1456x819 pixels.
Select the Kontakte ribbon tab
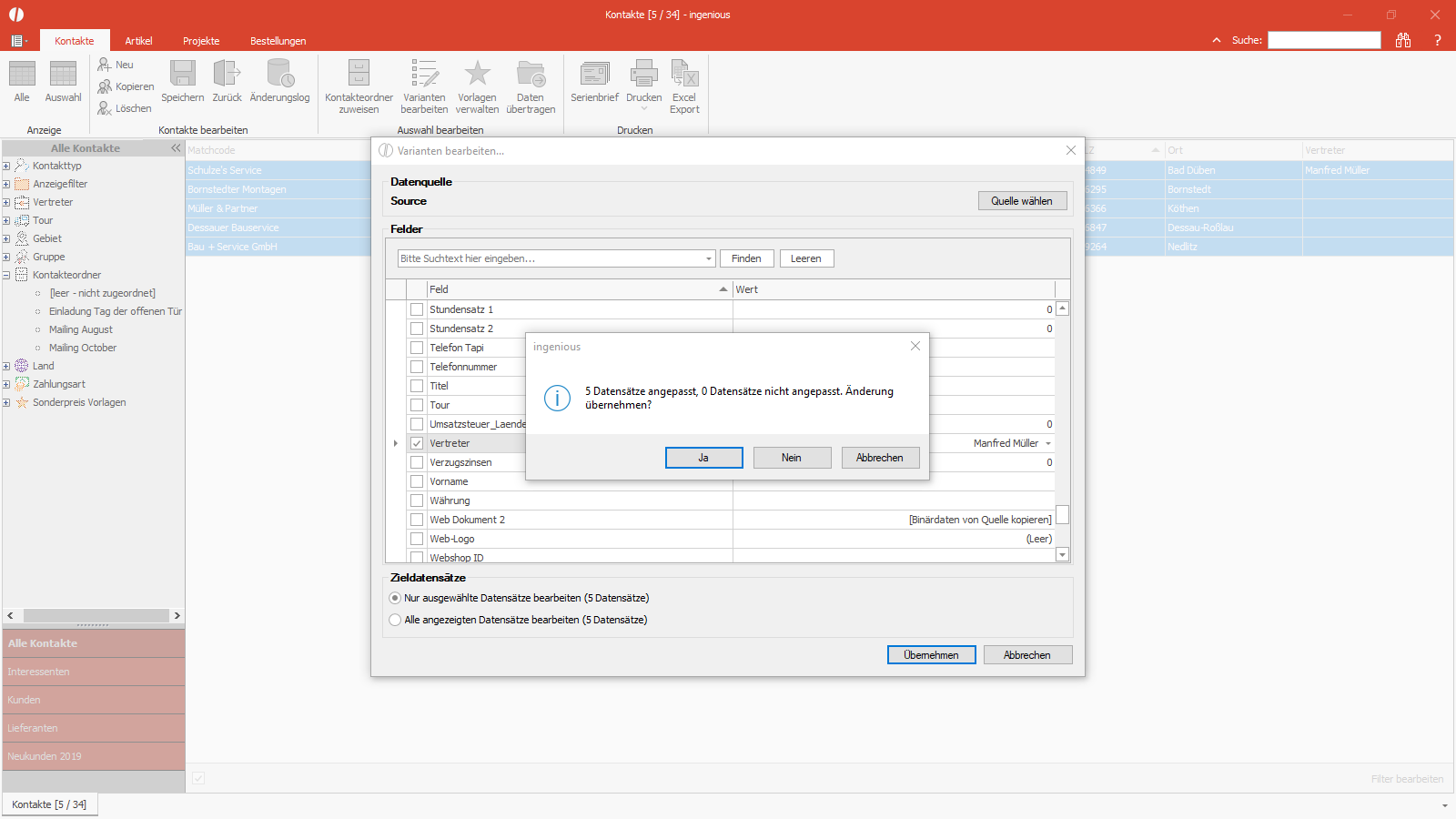coord(74,41)
